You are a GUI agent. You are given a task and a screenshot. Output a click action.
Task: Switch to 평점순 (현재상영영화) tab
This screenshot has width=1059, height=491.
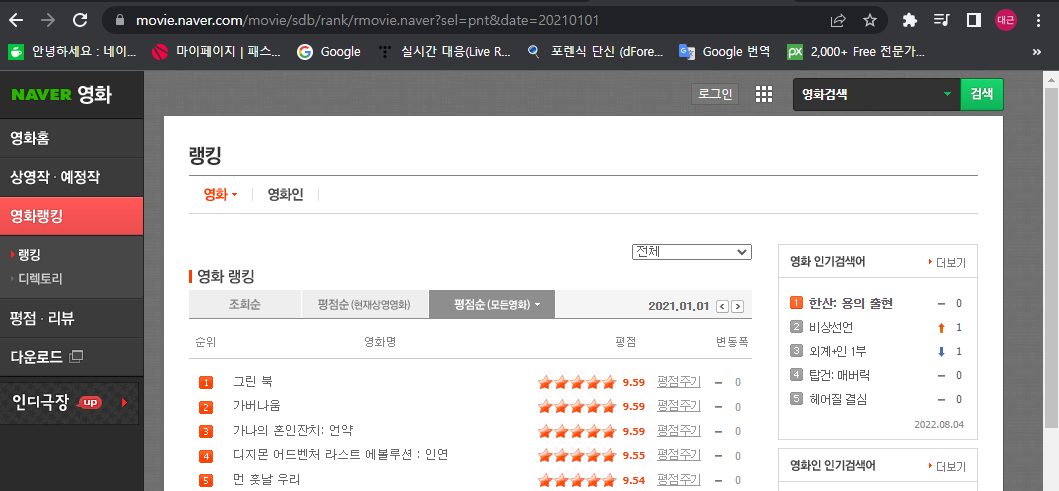(365, 305)
